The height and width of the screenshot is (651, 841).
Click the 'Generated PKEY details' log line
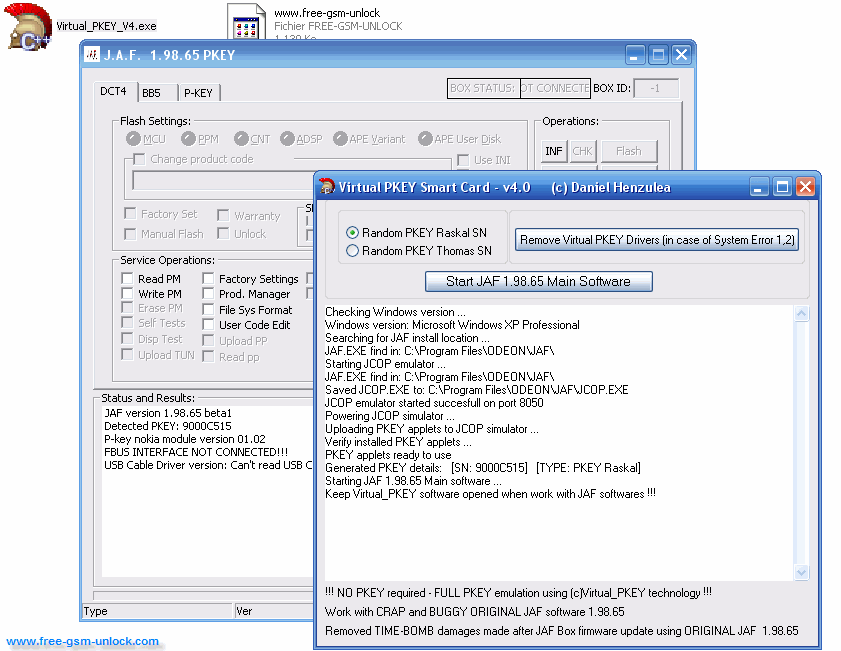483,468
